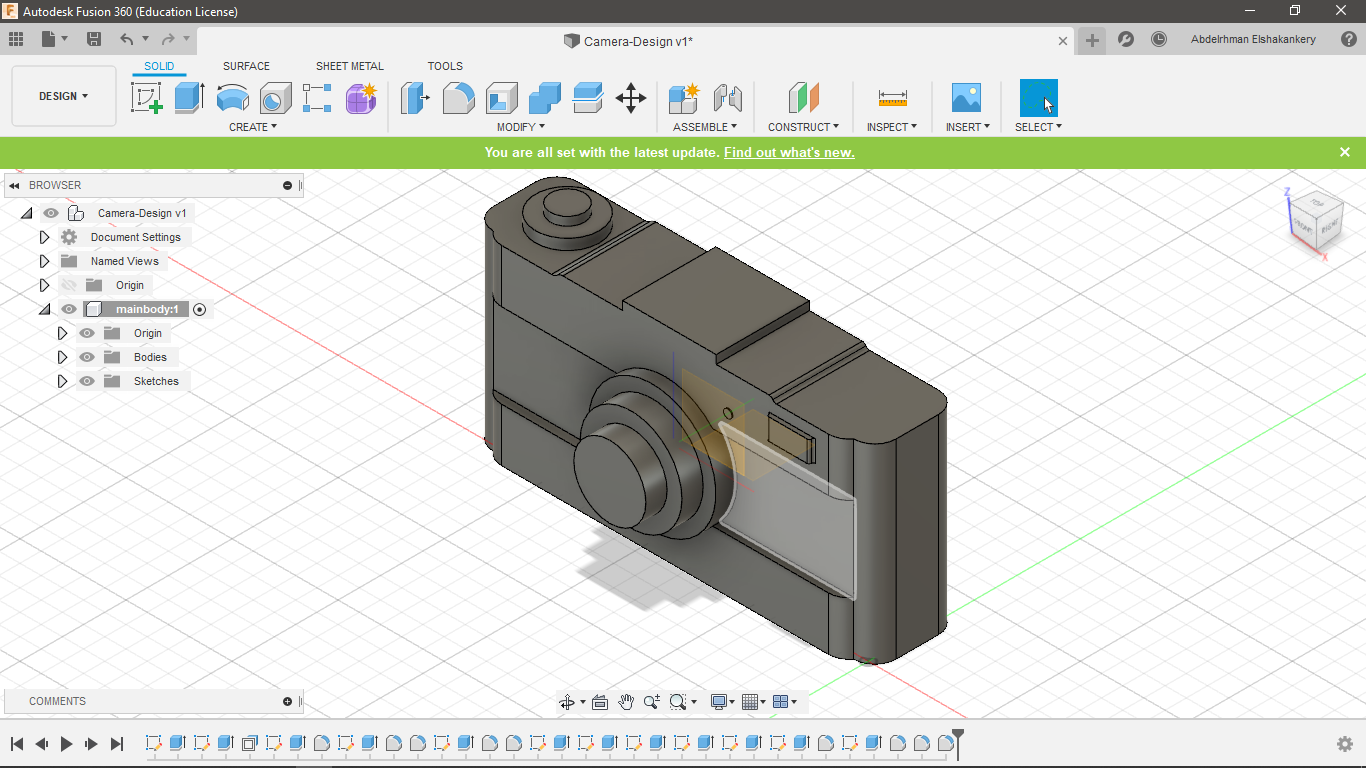Select the Revolve tool
The width and height of the screenshot is (1366, 768).
[232, 98]
